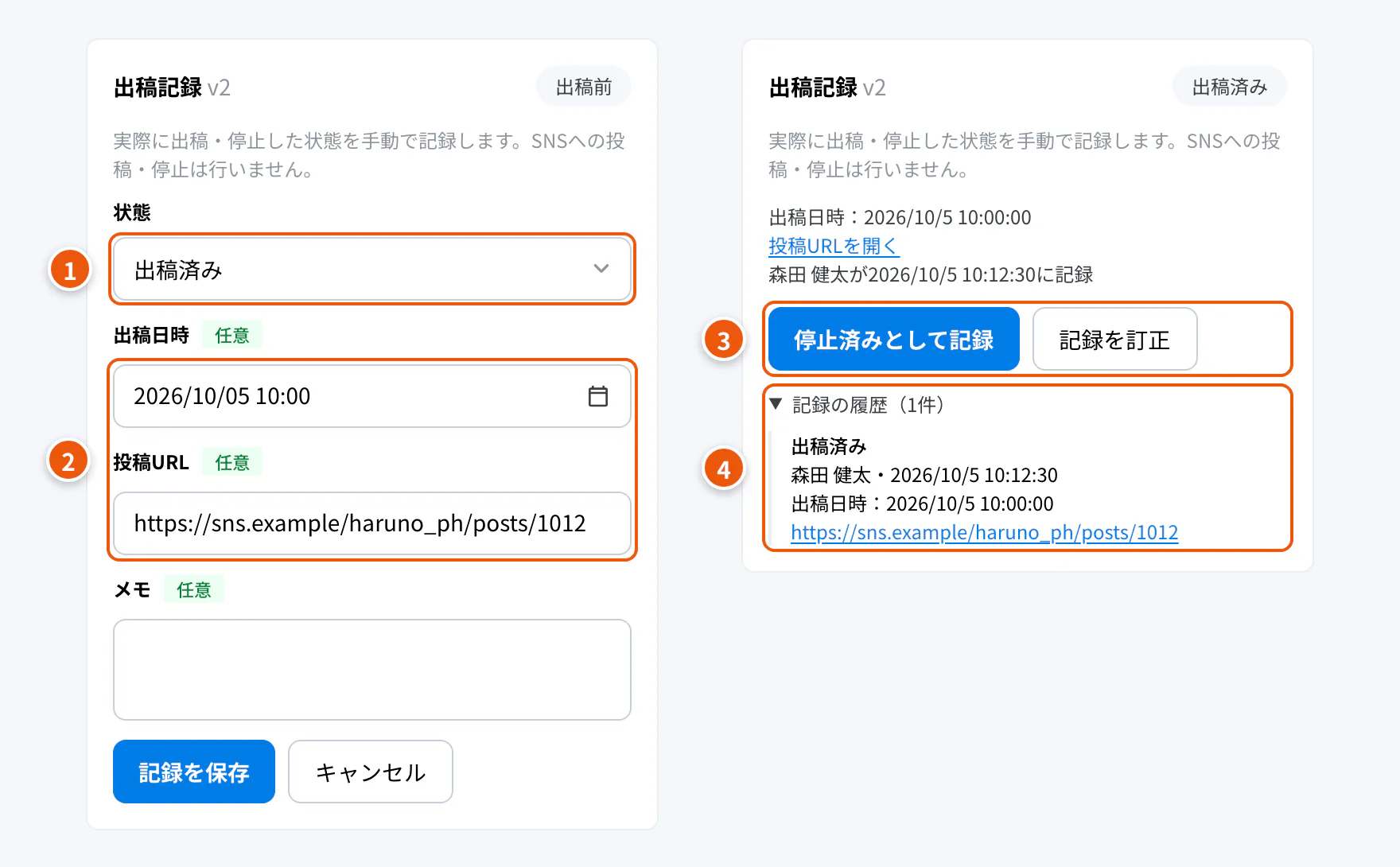
Task: Click the 任意 tag beside 出稿日時
Action: click(x=232, y=336)
